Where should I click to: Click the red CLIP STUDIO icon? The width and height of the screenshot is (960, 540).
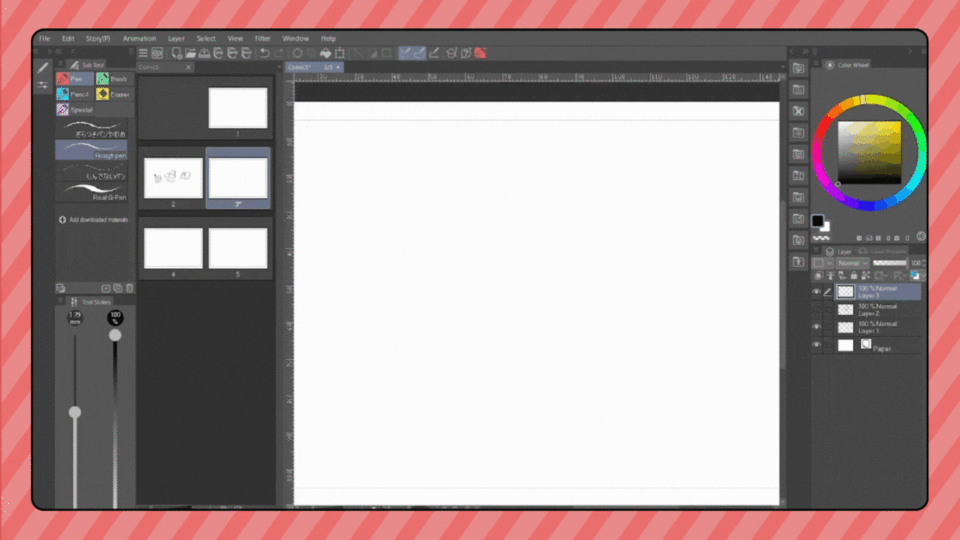[480, 53]
